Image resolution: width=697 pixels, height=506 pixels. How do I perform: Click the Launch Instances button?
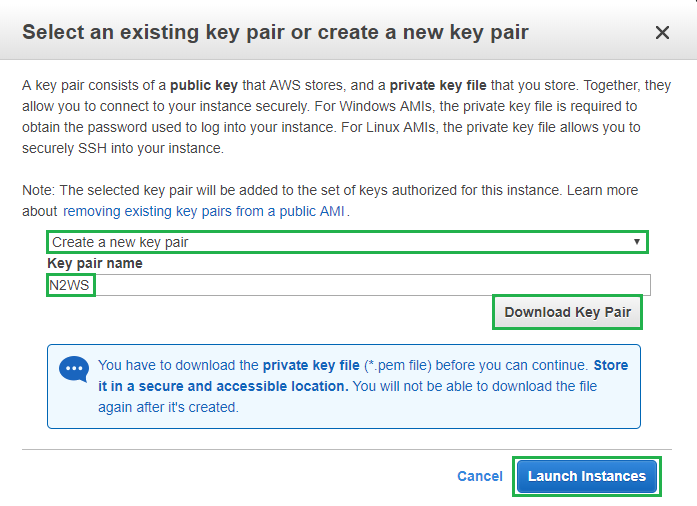[x=586, y=476]
